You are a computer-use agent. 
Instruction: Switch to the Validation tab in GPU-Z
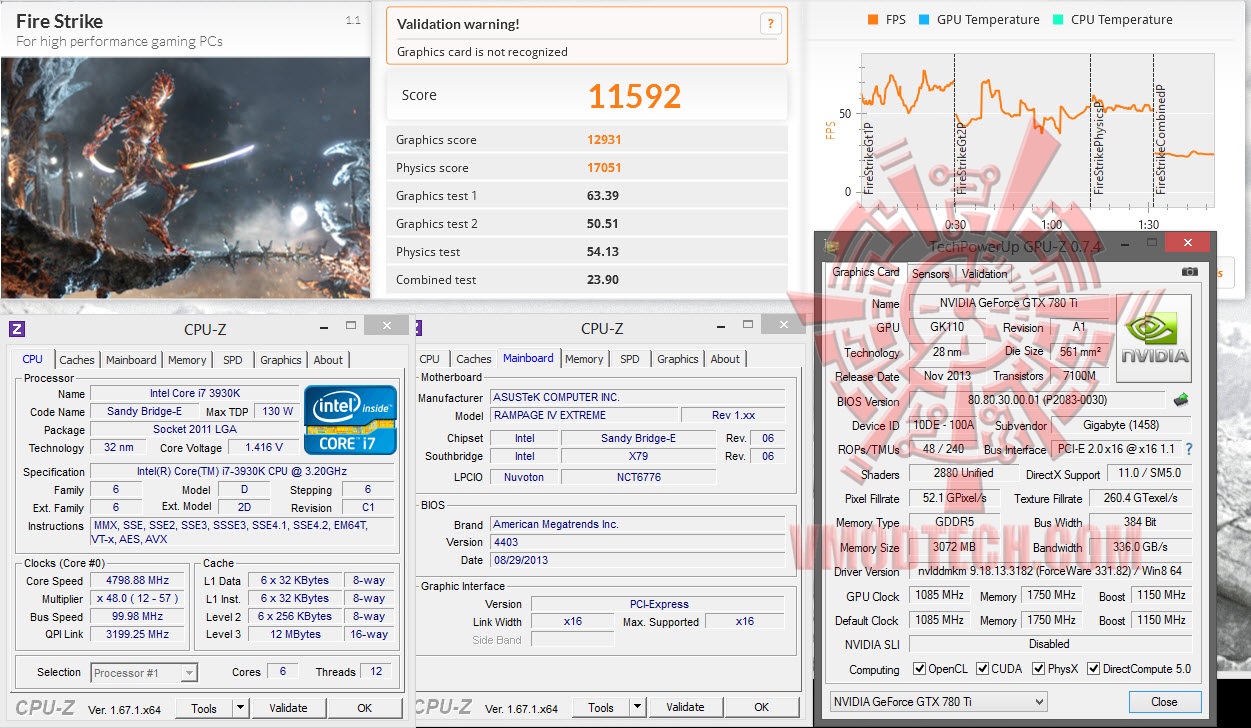[x=984, y=274]
